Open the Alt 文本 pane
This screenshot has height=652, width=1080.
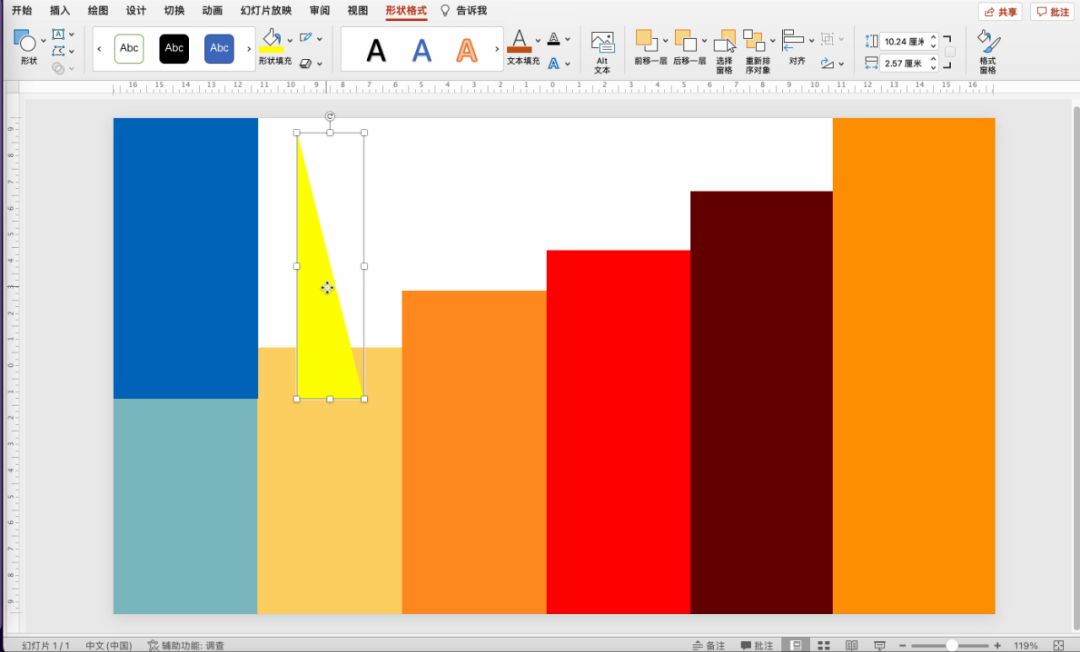602,52
